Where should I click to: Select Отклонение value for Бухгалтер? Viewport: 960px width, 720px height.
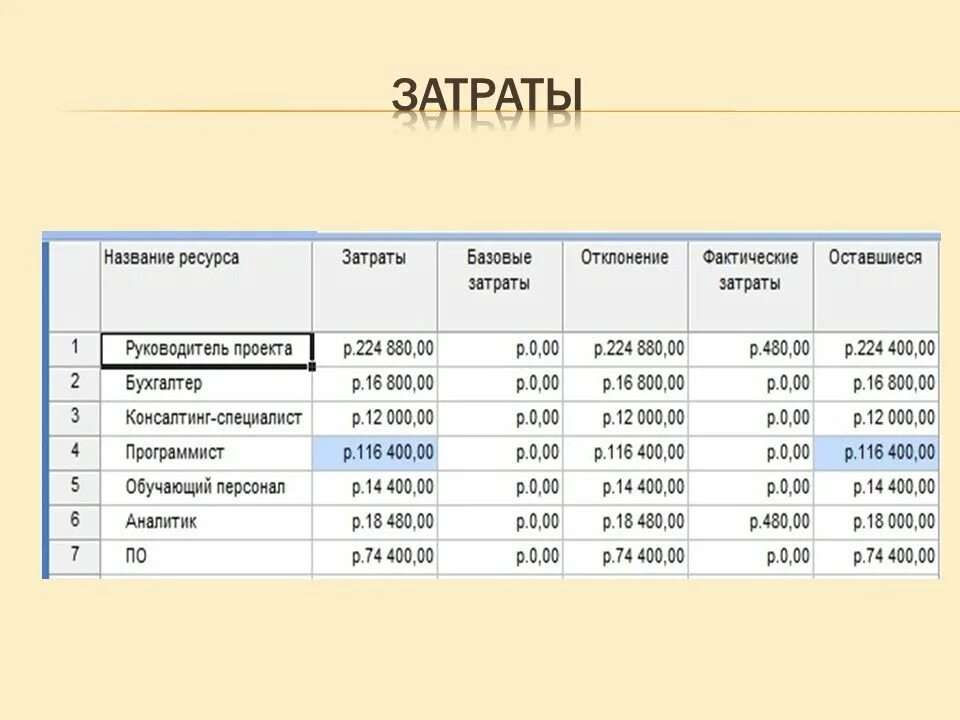(625, 384)
